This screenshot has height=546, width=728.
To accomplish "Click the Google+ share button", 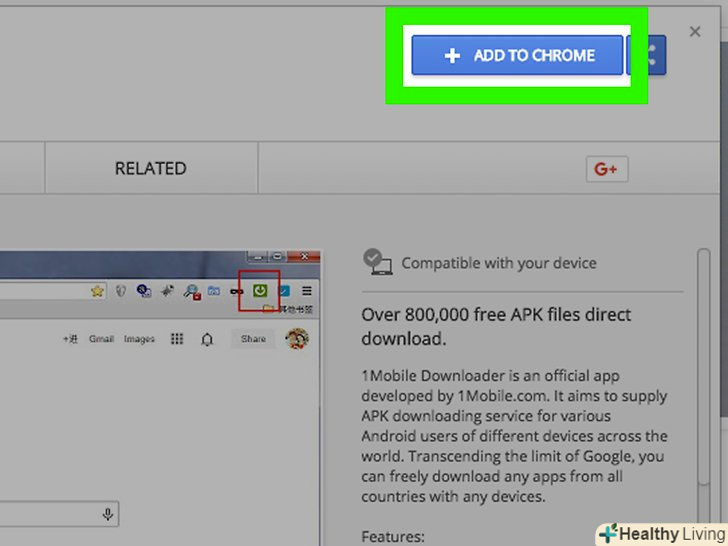I will (x=607, y=169).
